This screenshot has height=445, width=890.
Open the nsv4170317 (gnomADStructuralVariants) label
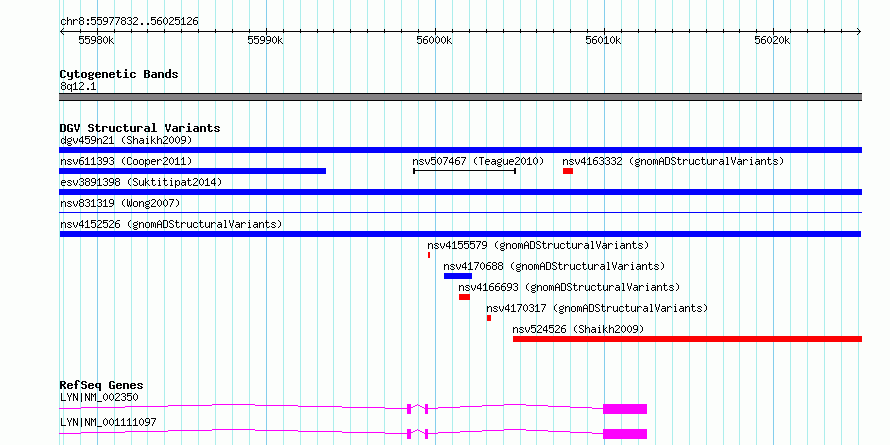[x=598, y=308]
